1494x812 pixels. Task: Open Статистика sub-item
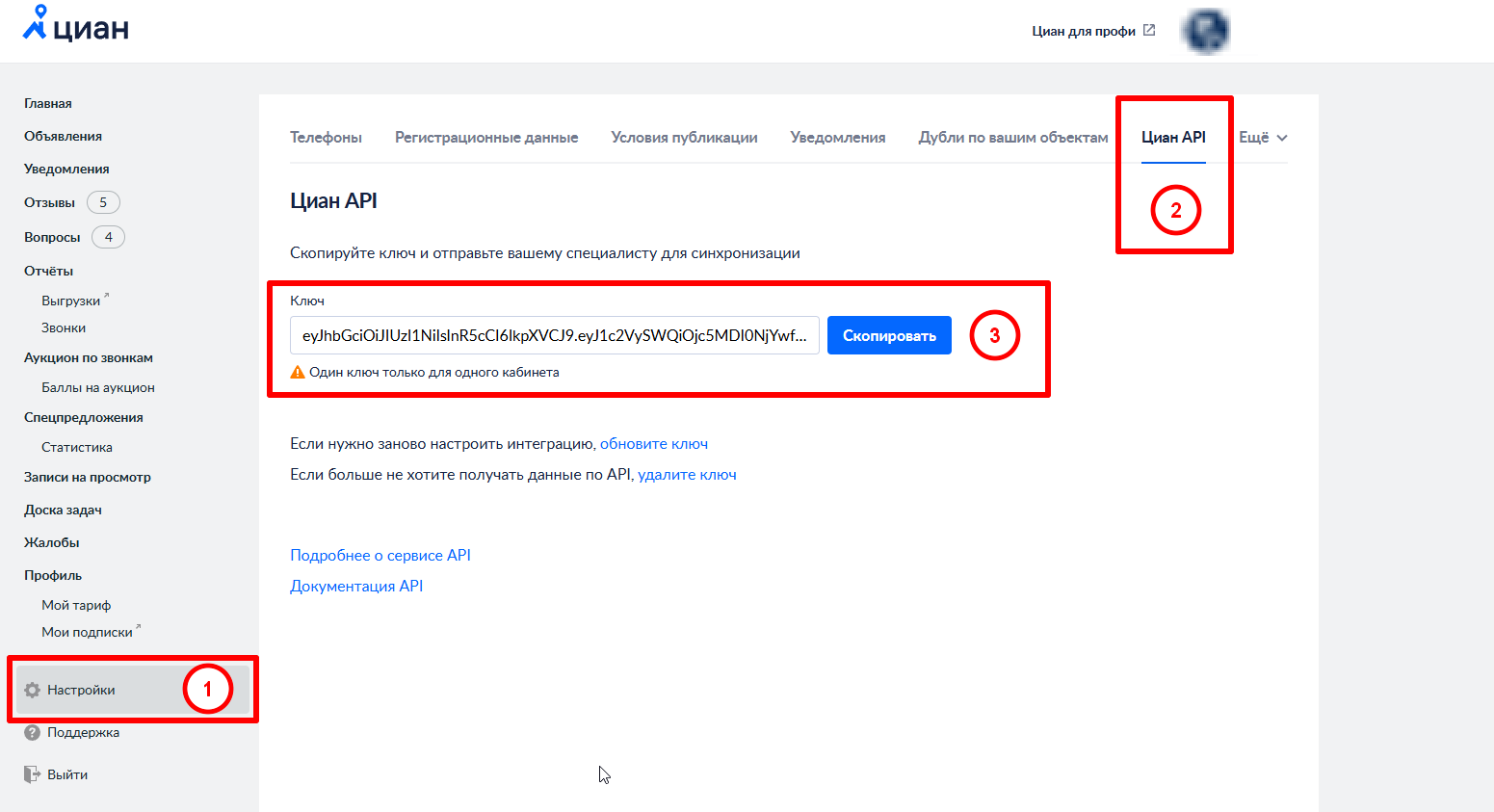[77, 447]
